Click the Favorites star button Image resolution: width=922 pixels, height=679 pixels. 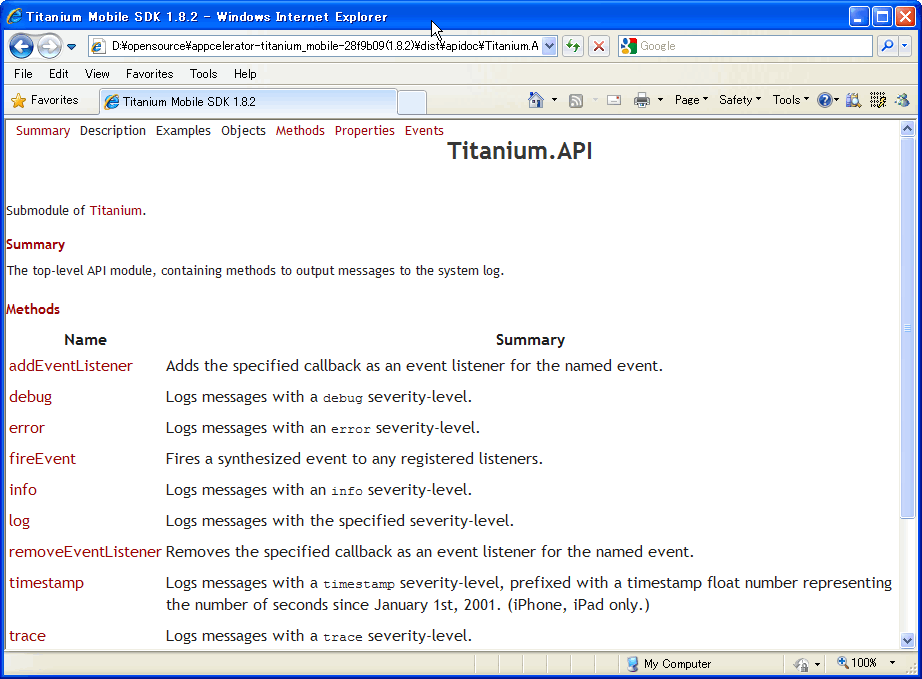tap(45, 101)
